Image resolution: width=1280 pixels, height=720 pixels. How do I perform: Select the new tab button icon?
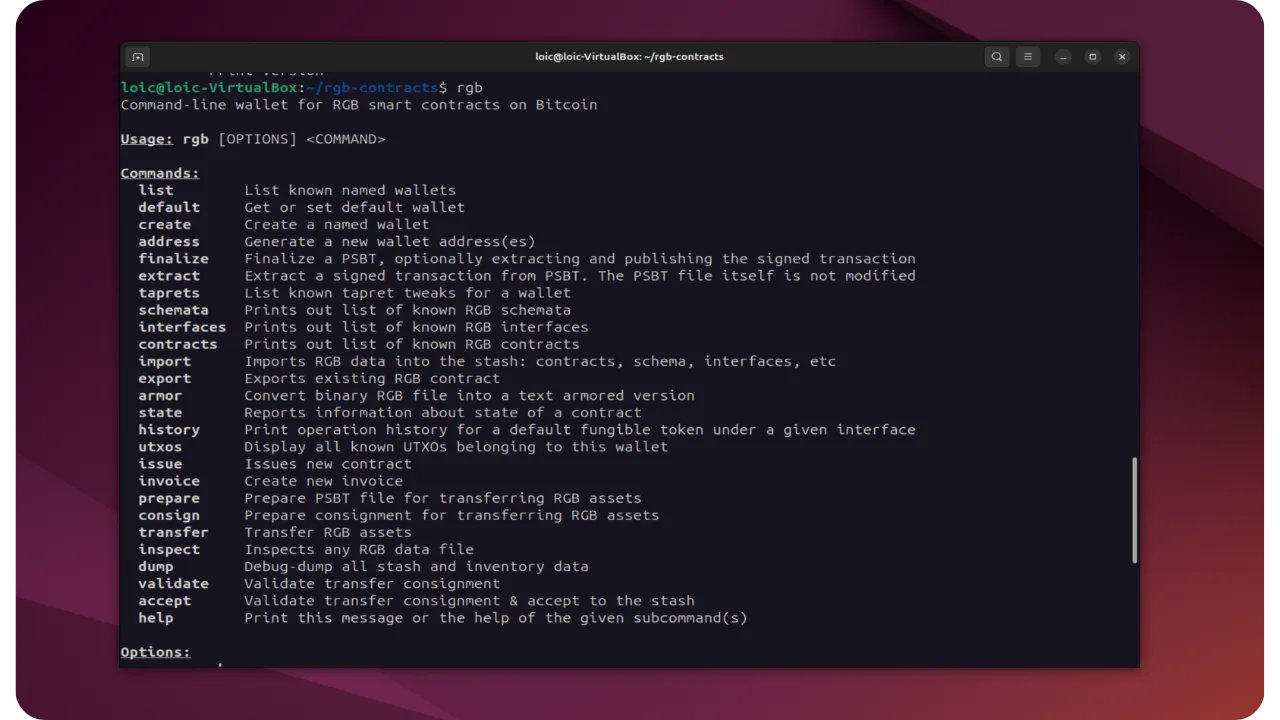click(137, 57)
